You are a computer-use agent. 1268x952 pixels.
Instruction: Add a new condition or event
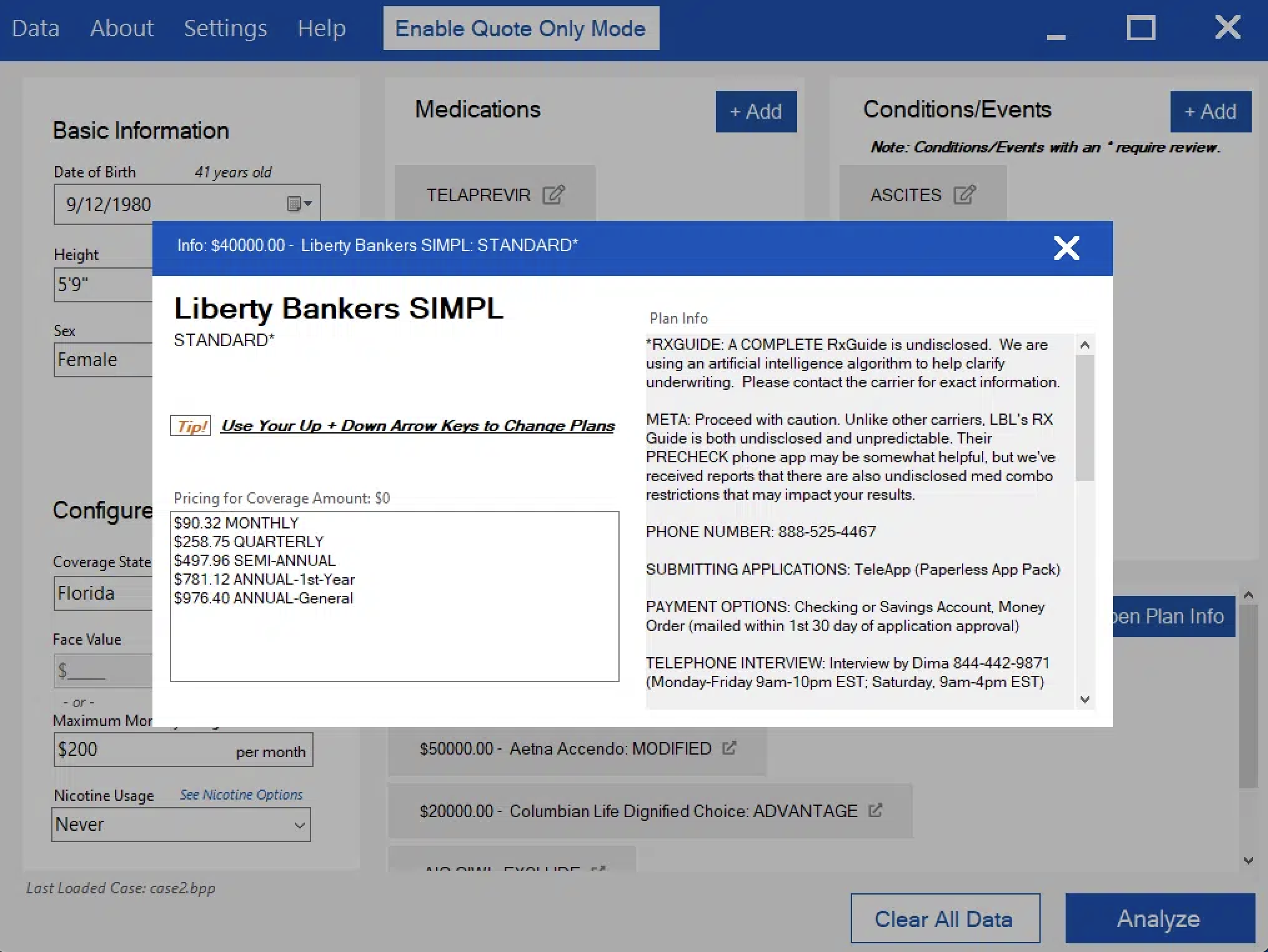point(1210,112)
